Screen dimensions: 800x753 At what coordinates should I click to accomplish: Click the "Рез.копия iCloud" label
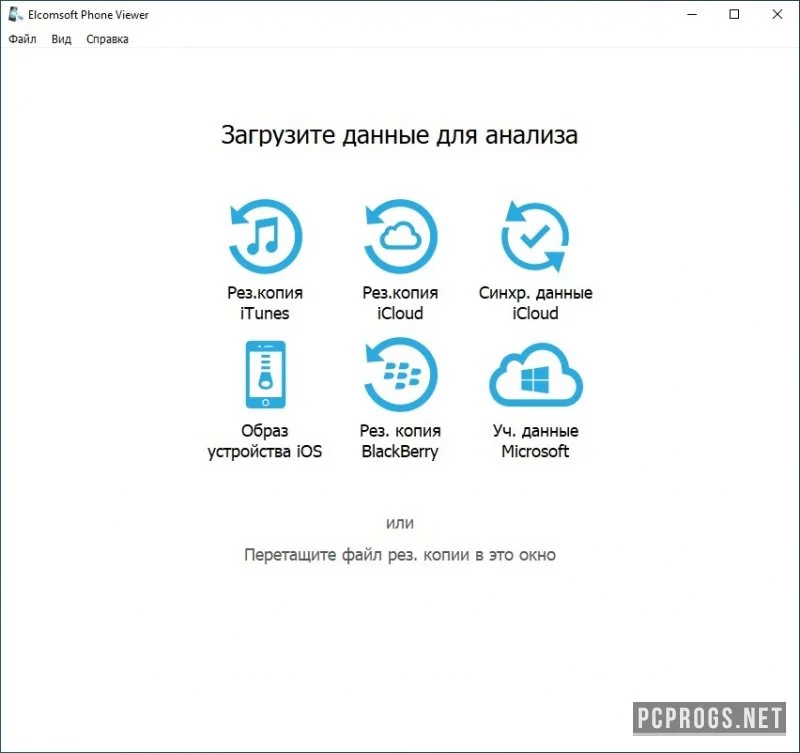click(401, 303)
